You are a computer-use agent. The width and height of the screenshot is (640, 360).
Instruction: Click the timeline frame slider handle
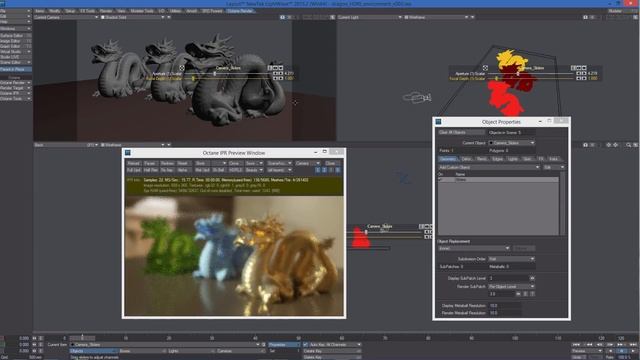tap(82, 338)
